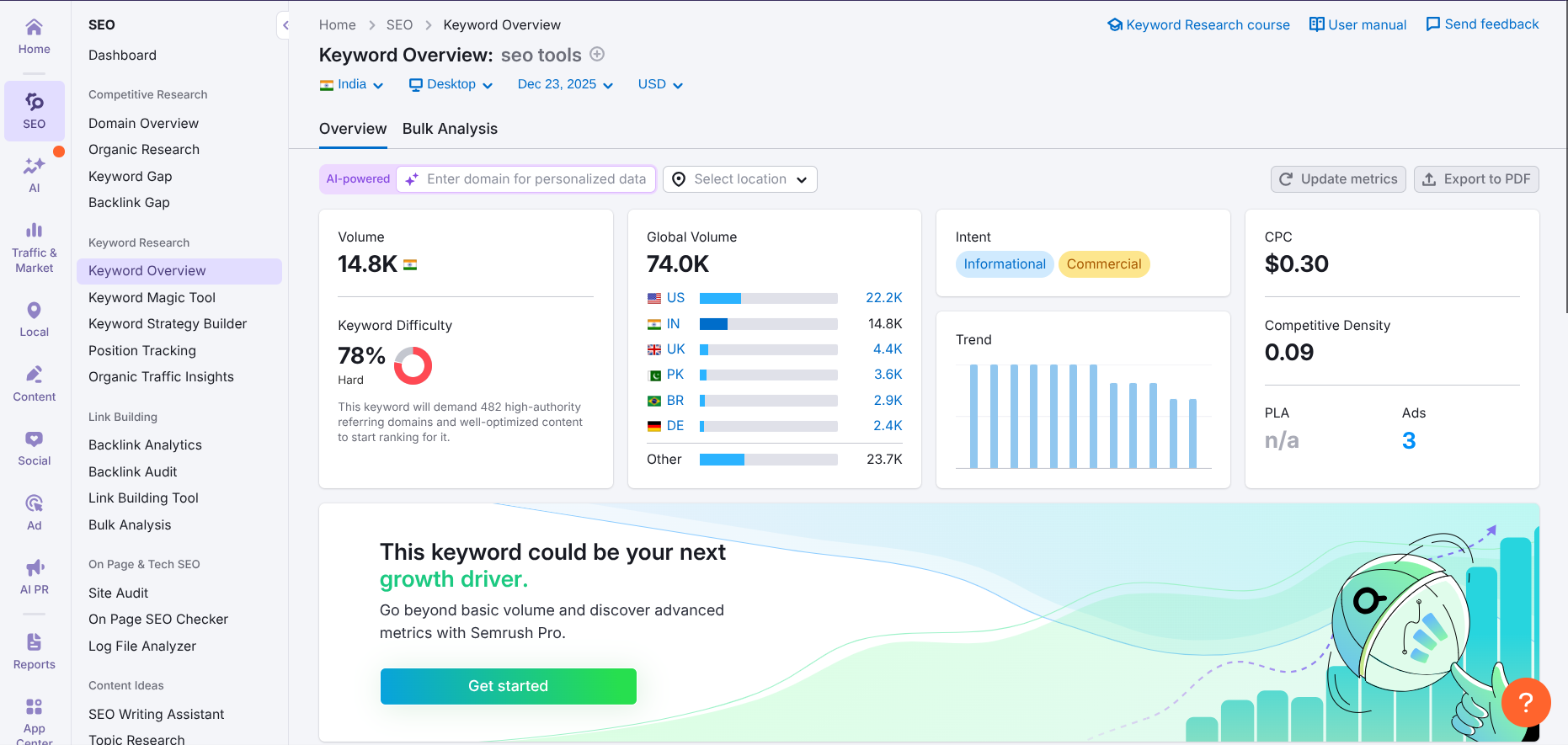Click the Send feedback link

1491,24
